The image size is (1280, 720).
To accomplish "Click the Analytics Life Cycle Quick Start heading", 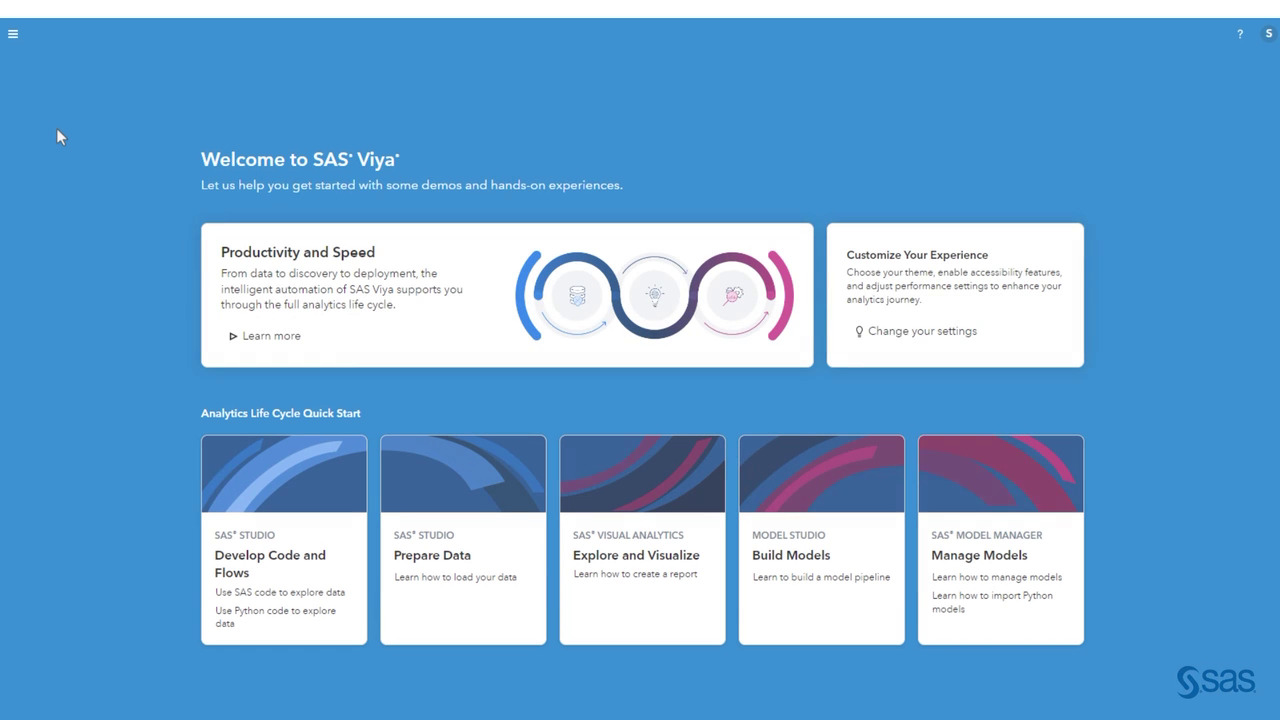I will click(281, 413).
